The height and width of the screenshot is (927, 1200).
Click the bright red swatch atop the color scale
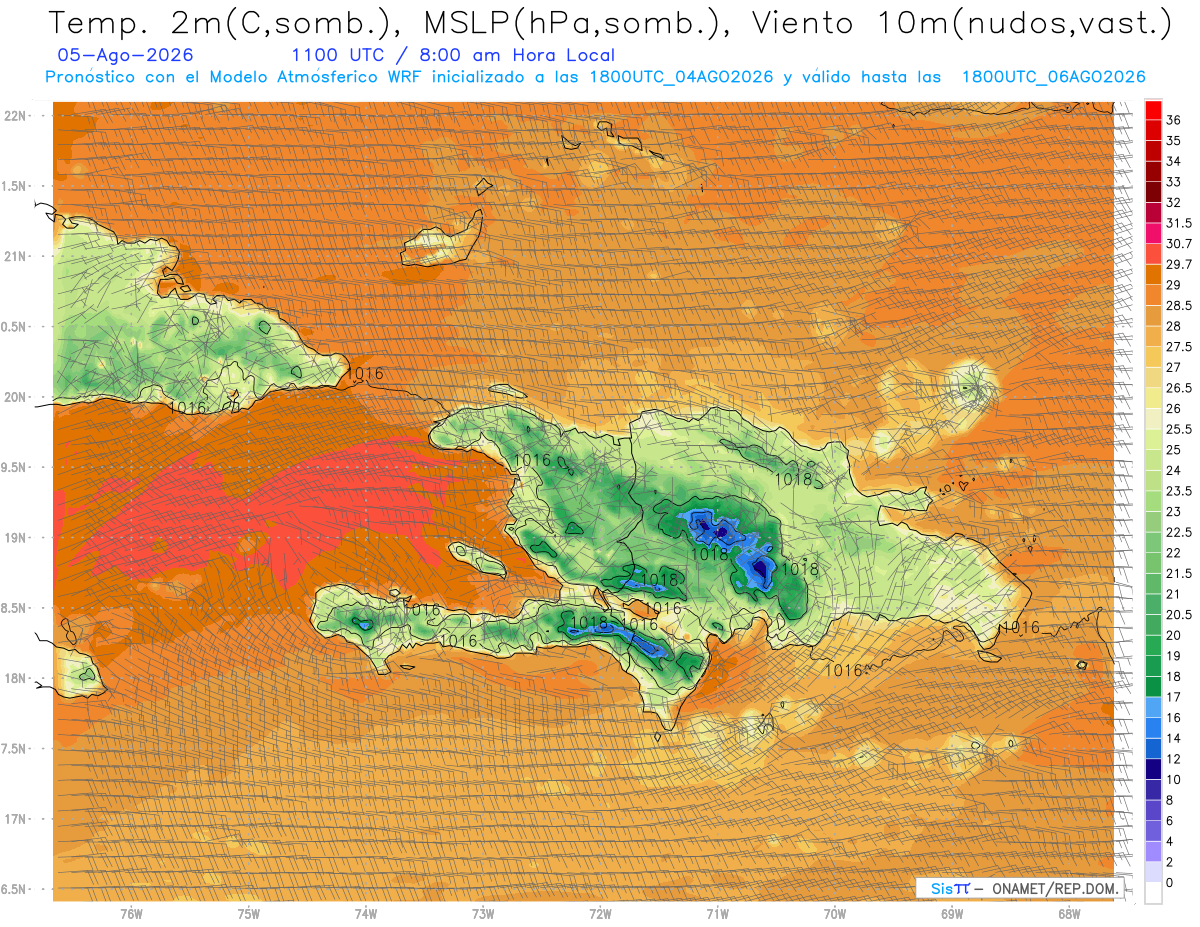point(1153,109)
